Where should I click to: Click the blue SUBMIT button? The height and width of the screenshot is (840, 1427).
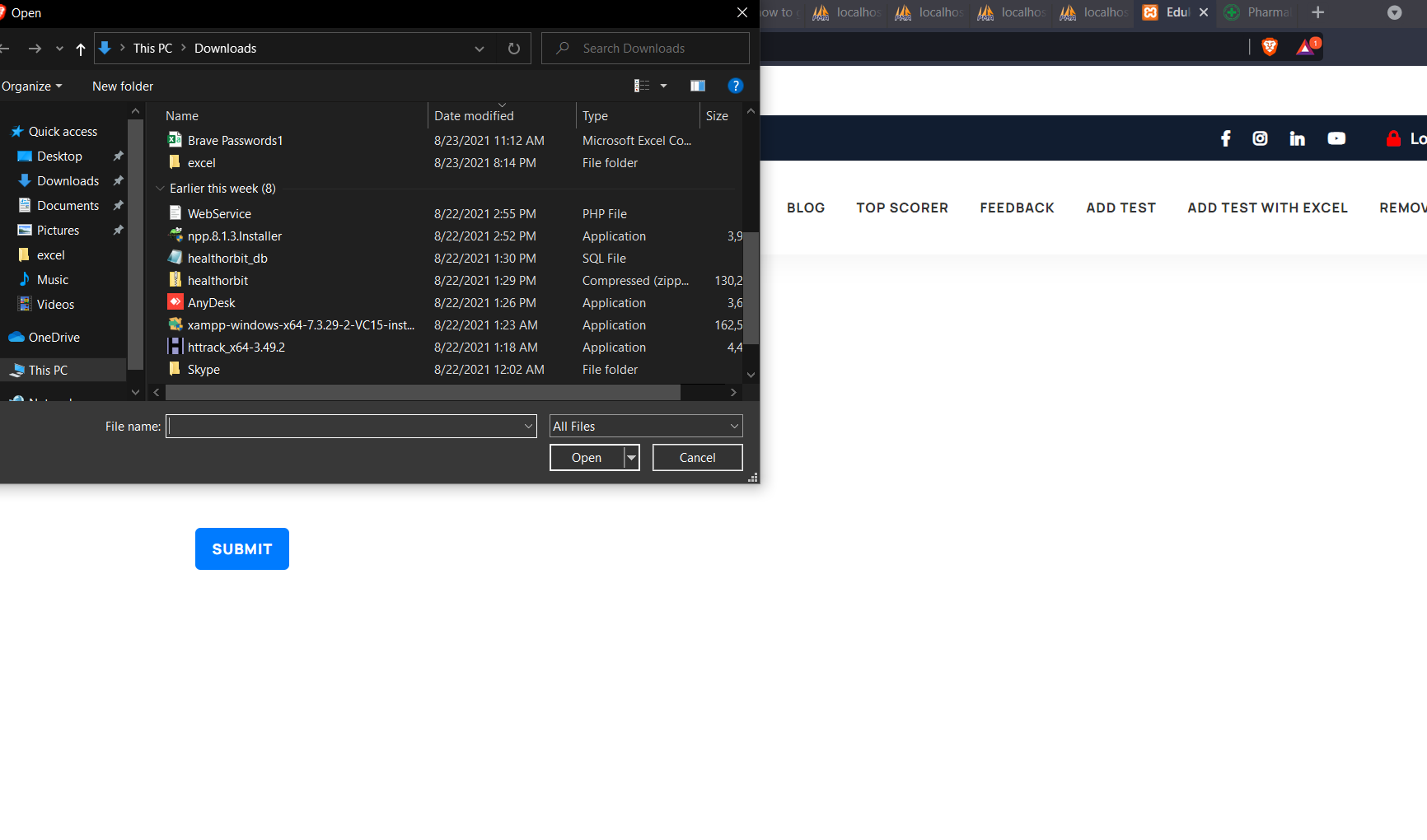click(242, 549)
